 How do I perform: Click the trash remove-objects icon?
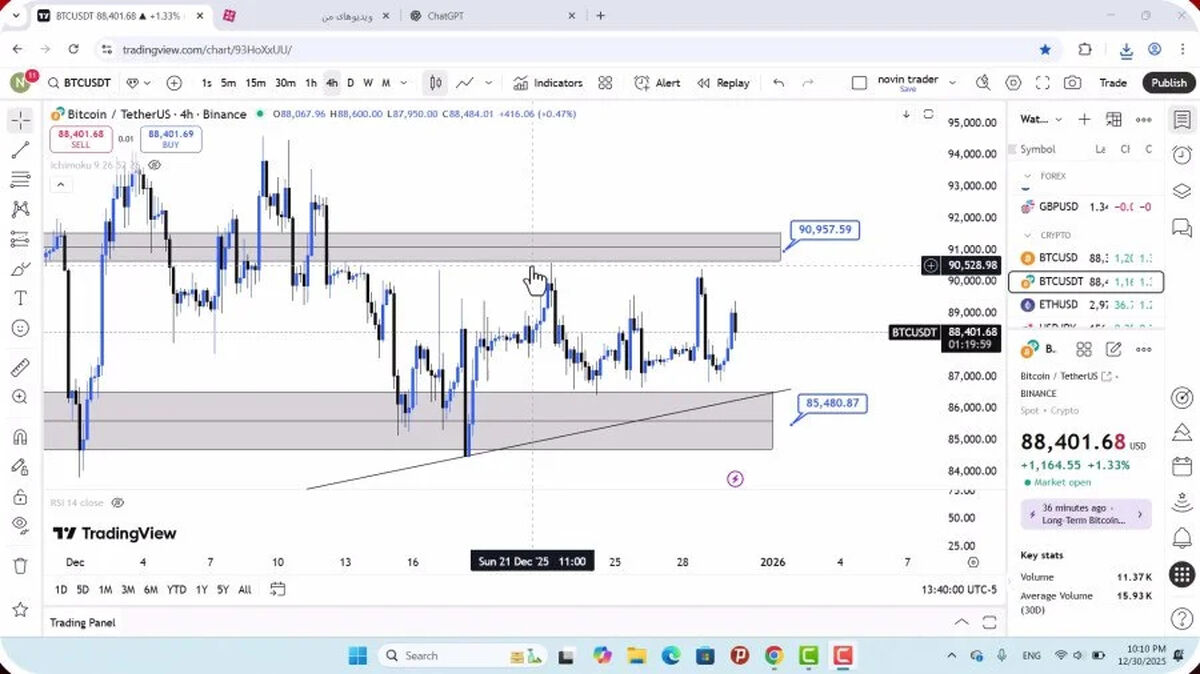point(20,566)
